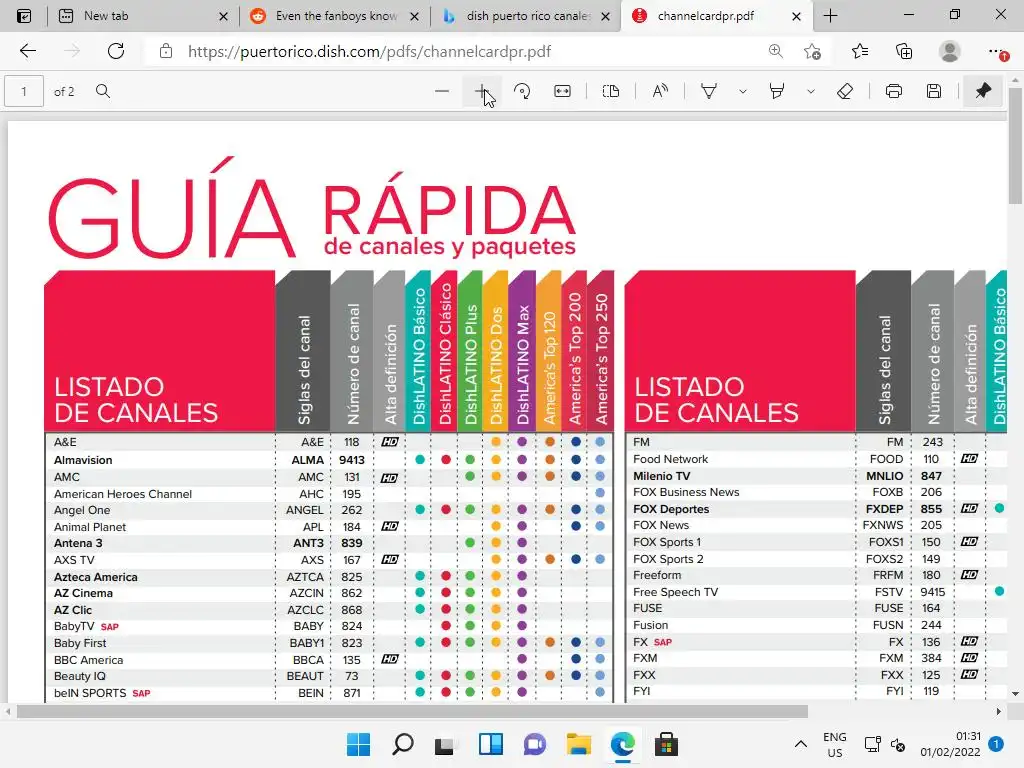
Task: Rotate the PDF page
Action: point(522,91)
